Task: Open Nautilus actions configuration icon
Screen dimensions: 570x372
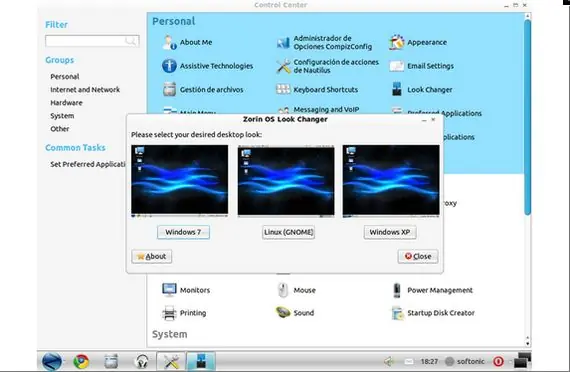Action: [283, 66]
